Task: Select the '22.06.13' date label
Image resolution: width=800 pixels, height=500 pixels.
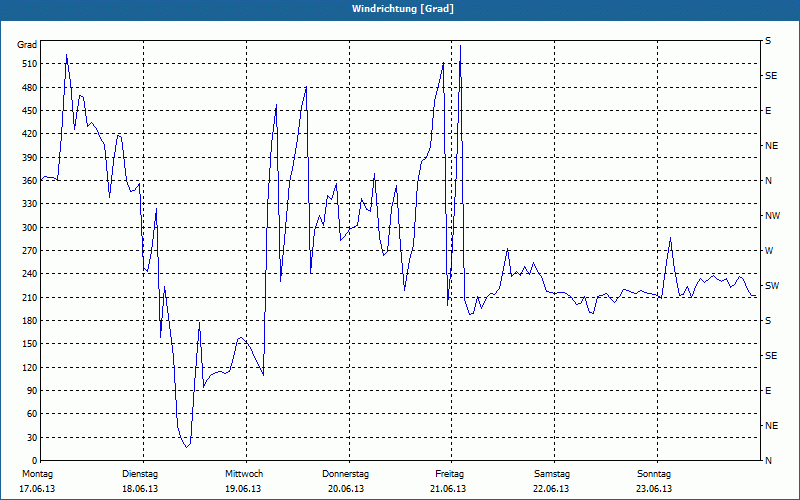Action: tap(551, 489)
